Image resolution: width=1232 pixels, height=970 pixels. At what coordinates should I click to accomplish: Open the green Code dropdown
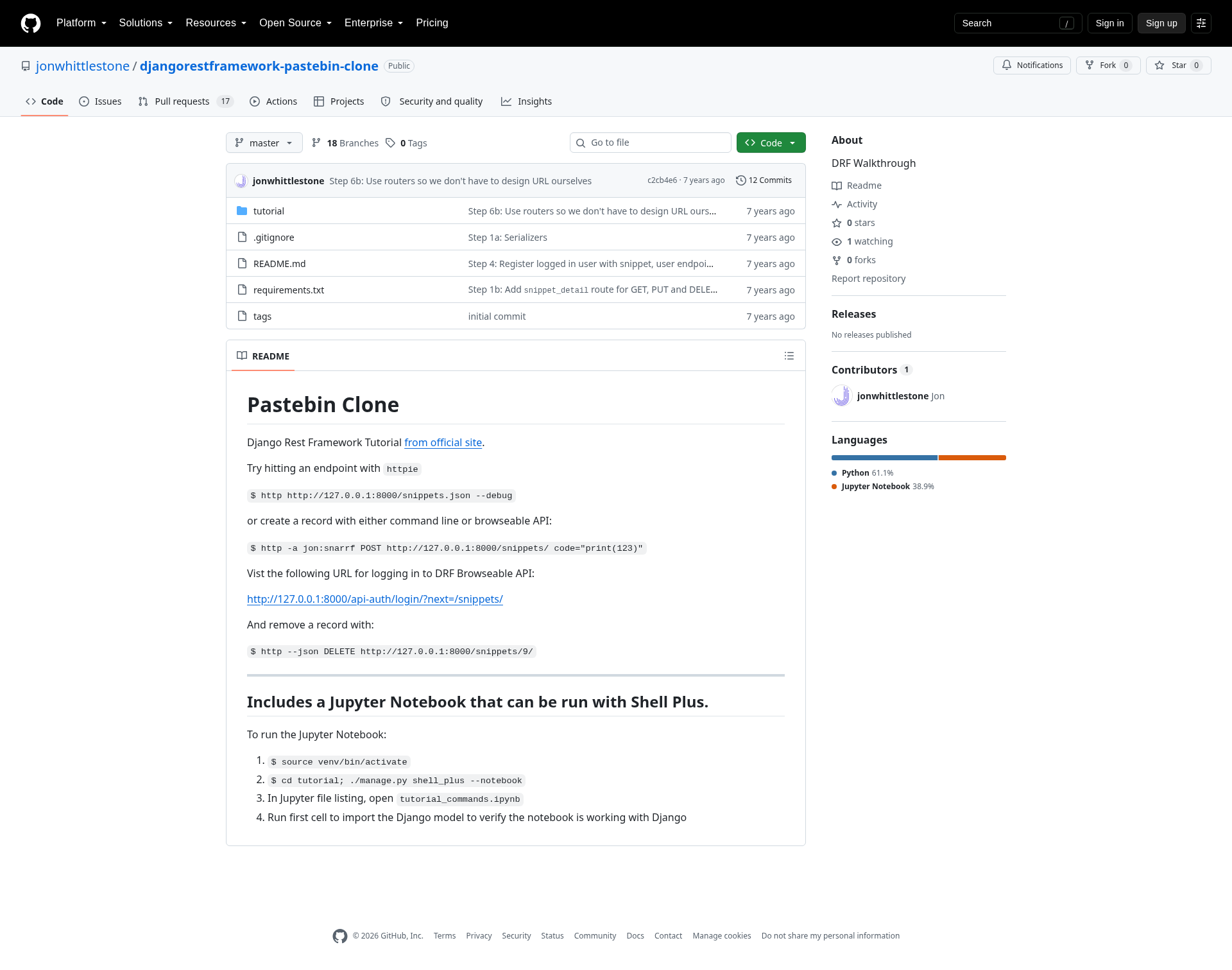pyautogui.click(x=771, y=143)
